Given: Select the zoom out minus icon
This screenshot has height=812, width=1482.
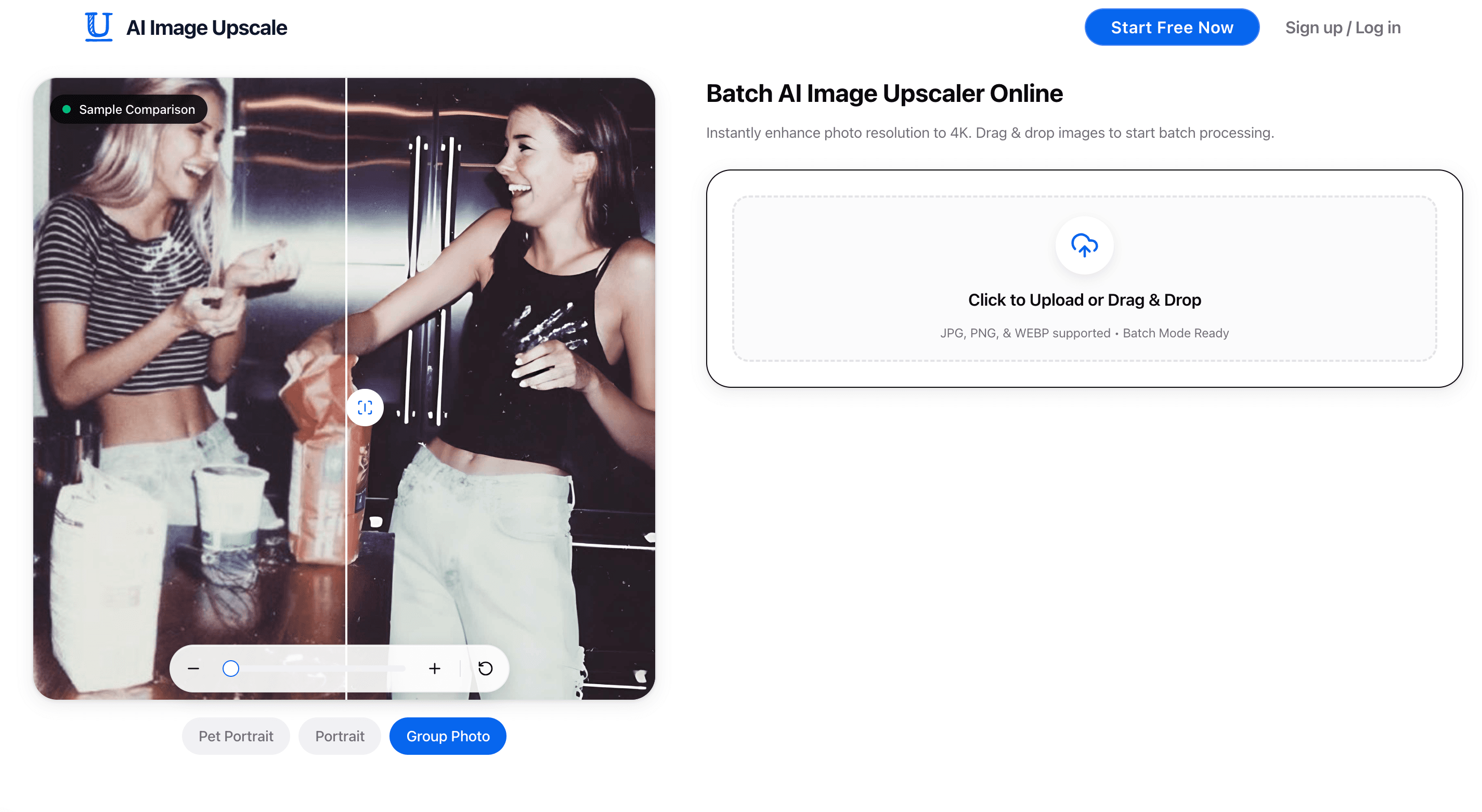Looking at the screenshot, I should pyautogui.click(x=193, y=668).
